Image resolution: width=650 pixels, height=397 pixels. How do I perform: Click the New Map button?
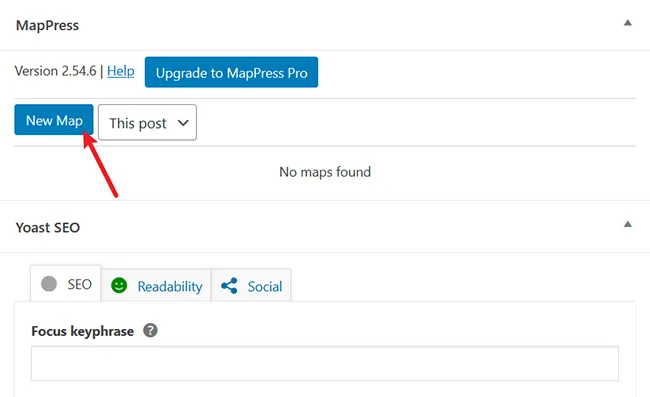click(x=53, y=120)
